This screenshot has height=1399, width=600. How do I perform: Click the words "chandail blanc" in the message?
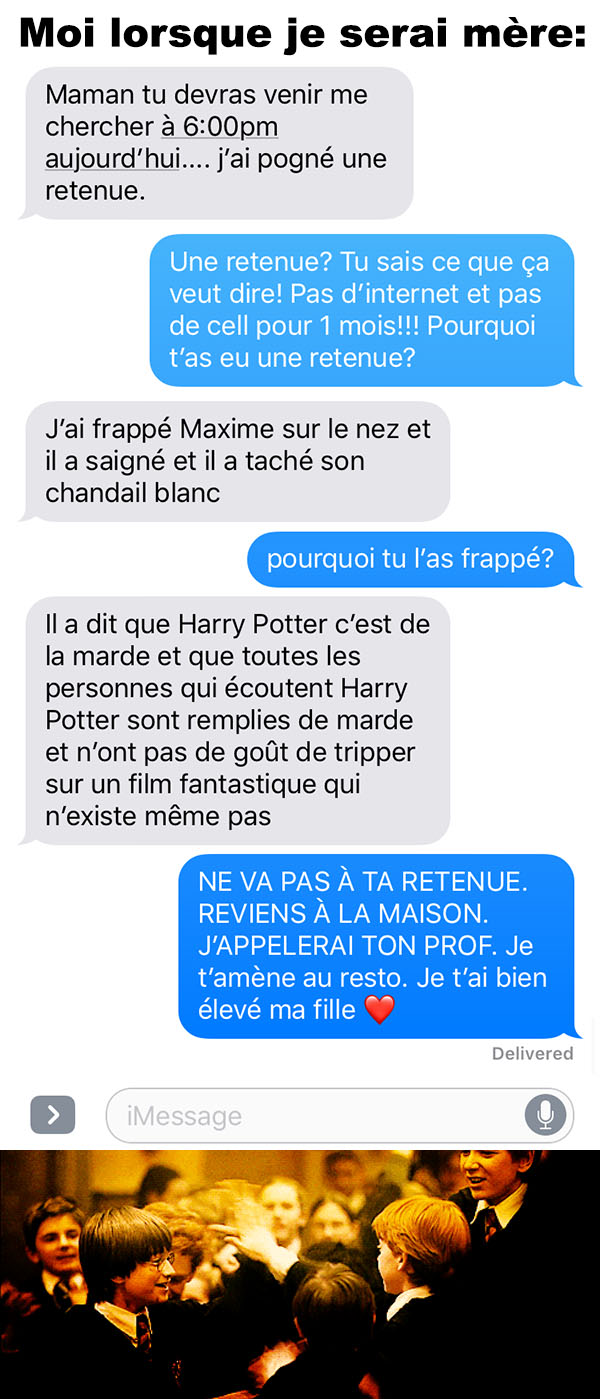coord(133,493)
